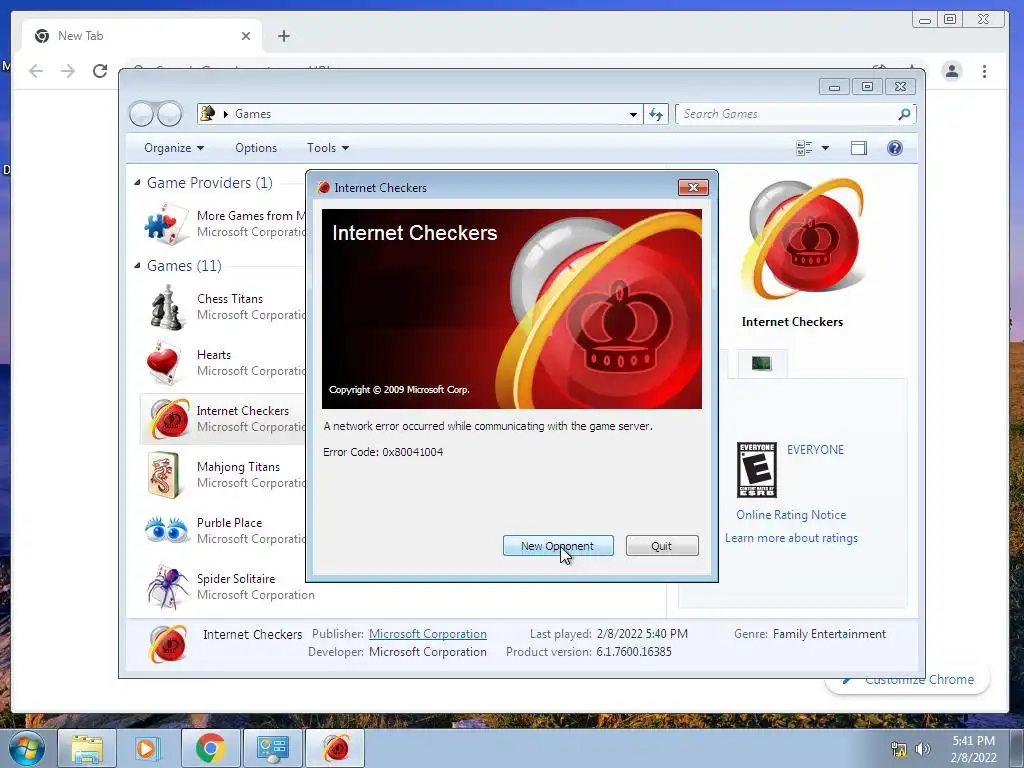Open the Organize menu in Games window
The image size is (1024, 768).
(174, 148)
